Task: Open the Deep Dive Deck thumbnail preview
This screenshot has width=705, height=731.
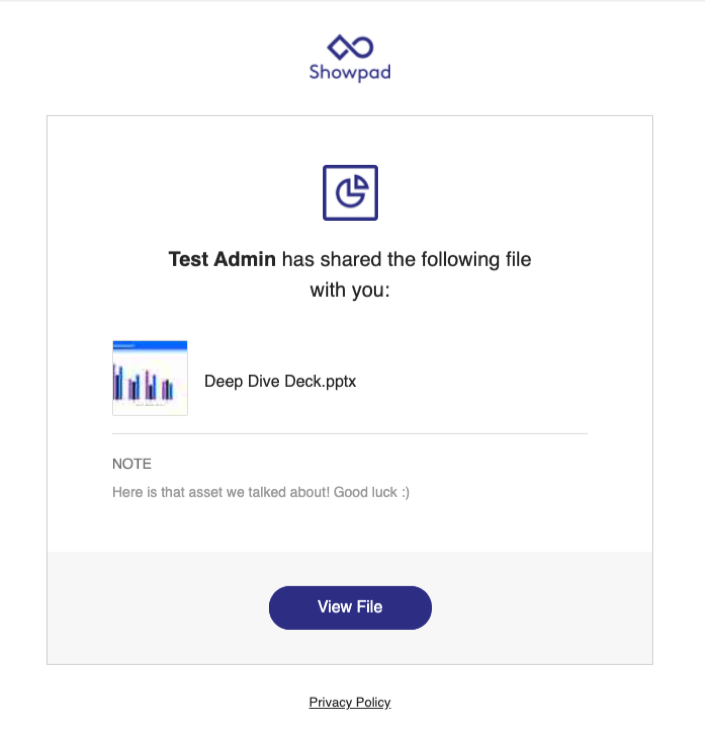Action: [150, 378]
